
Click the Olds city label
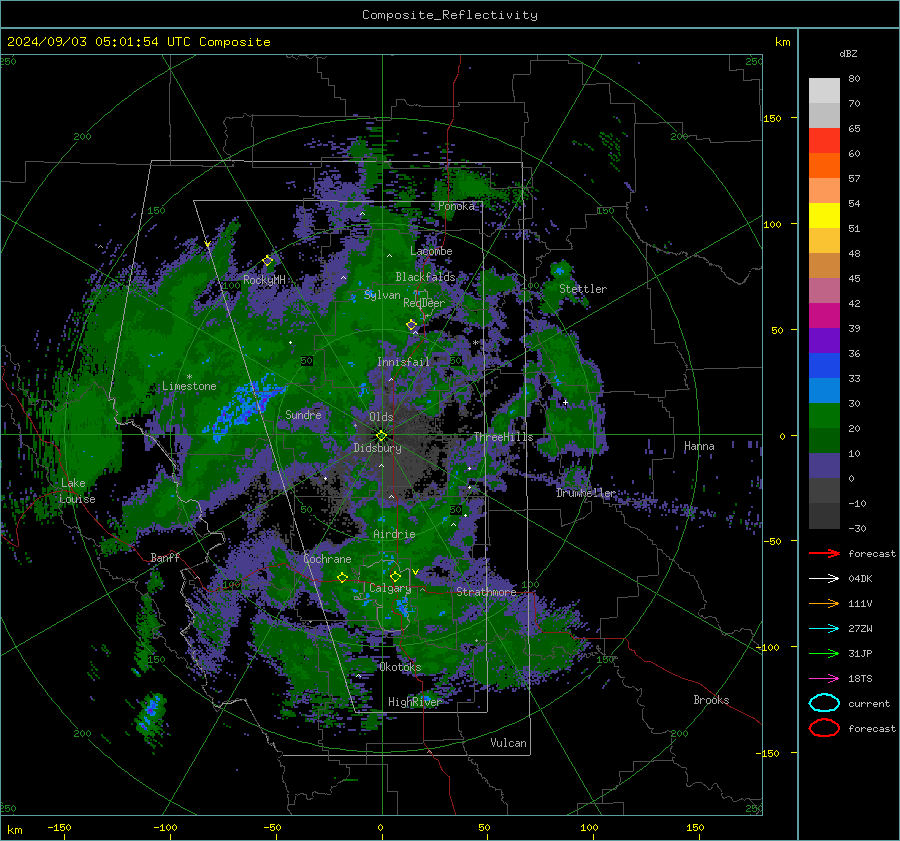(x=381, y=417)
